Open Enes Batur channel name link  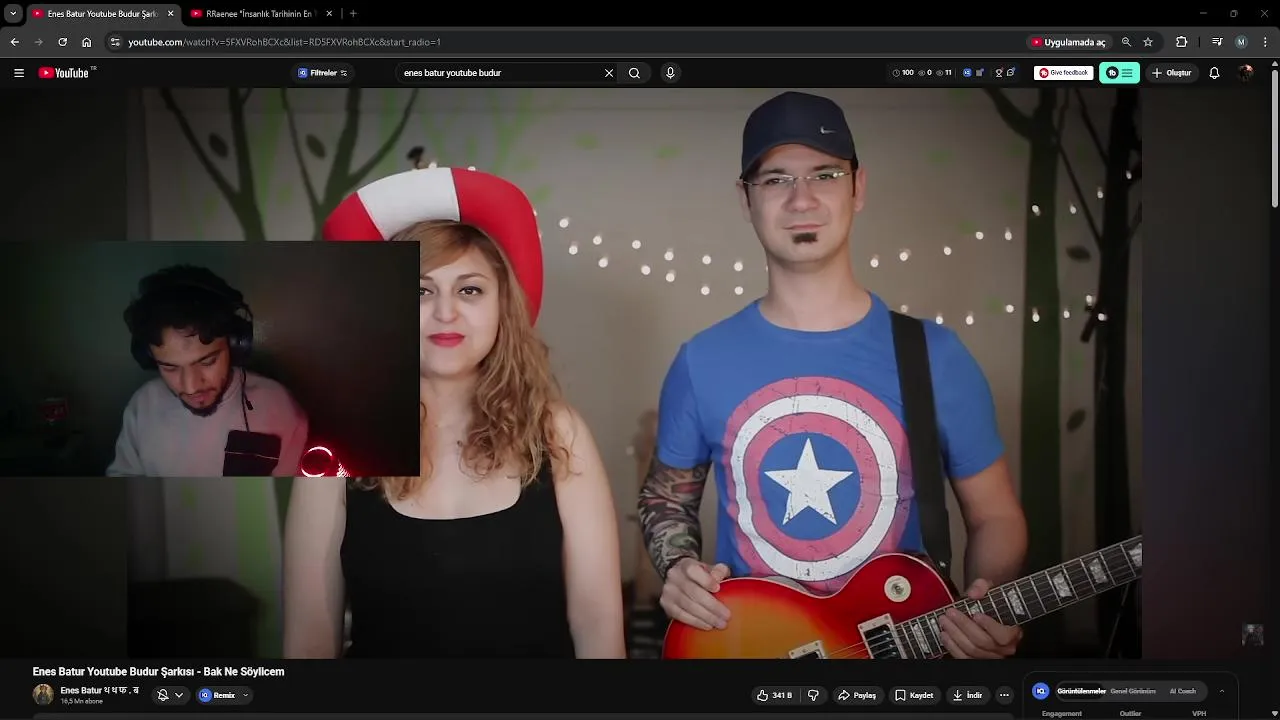99,690
